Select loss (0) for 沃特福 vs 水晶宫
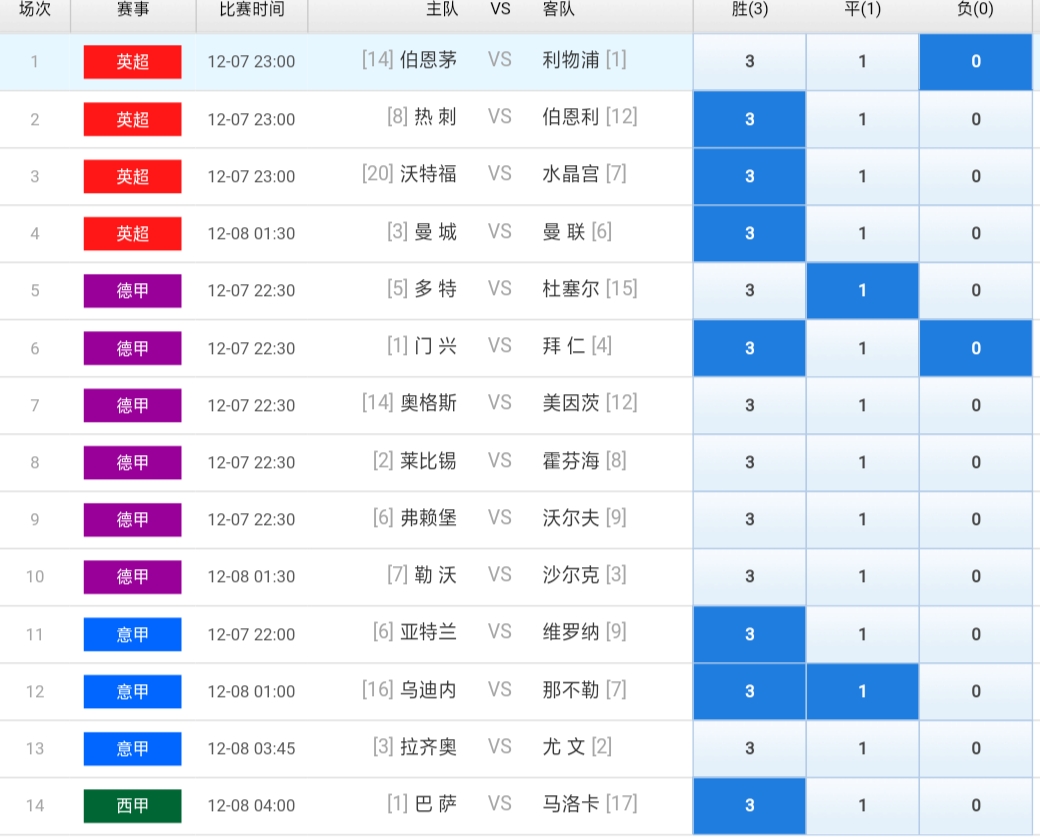The height and width of the screenshot is (840, 1040). coord(976,176)
